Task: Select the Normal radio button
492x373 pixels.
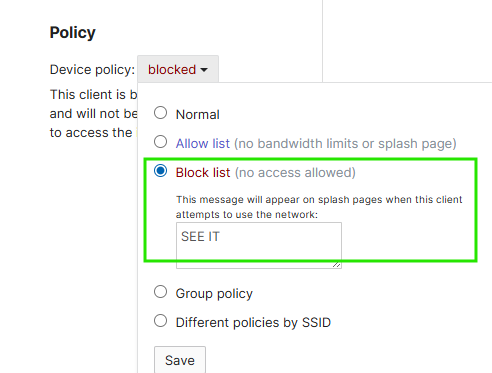Action: [160, 113]
